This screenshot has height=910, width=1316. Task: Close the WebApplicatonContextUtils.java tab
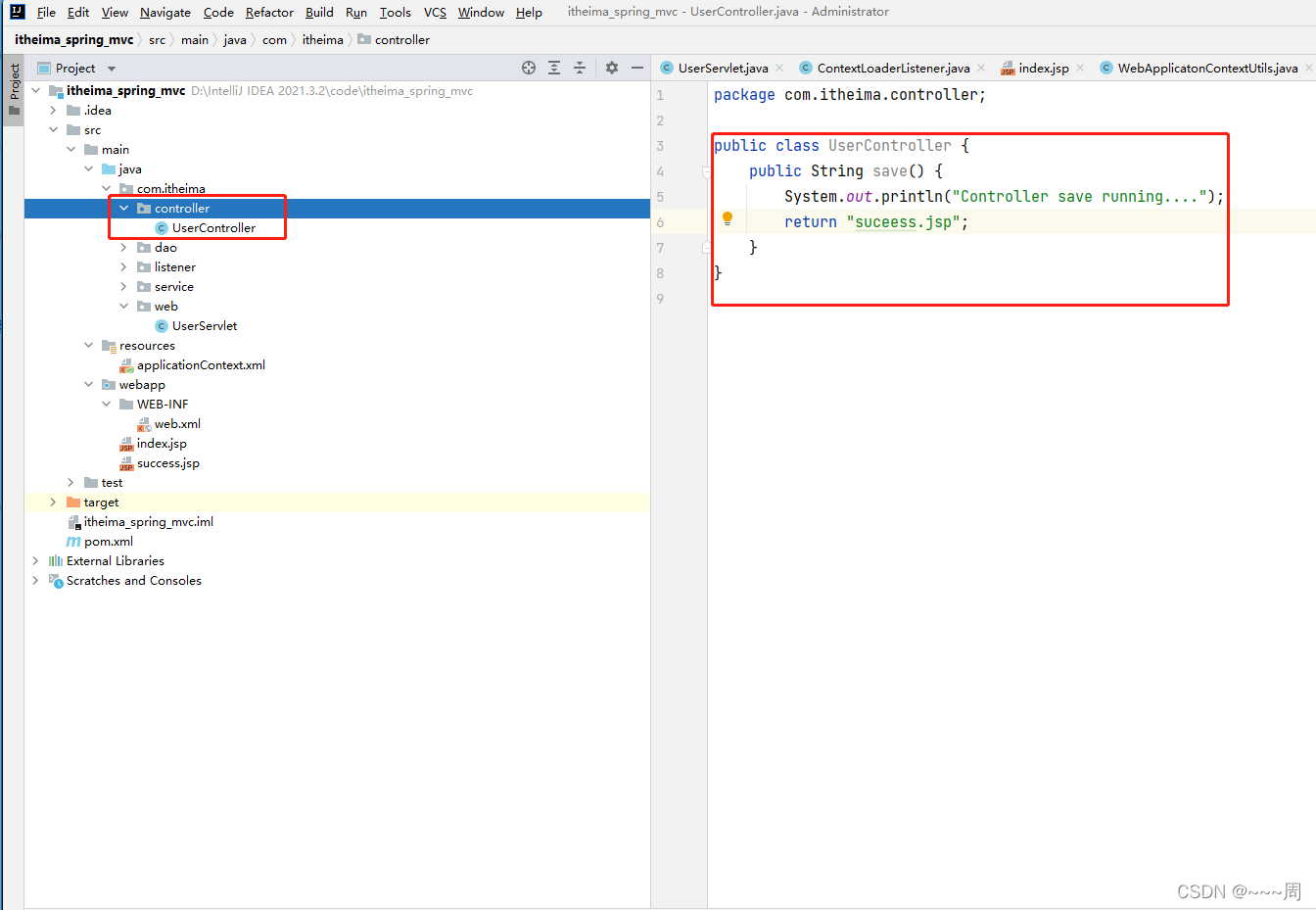[x=1309, y=68]
